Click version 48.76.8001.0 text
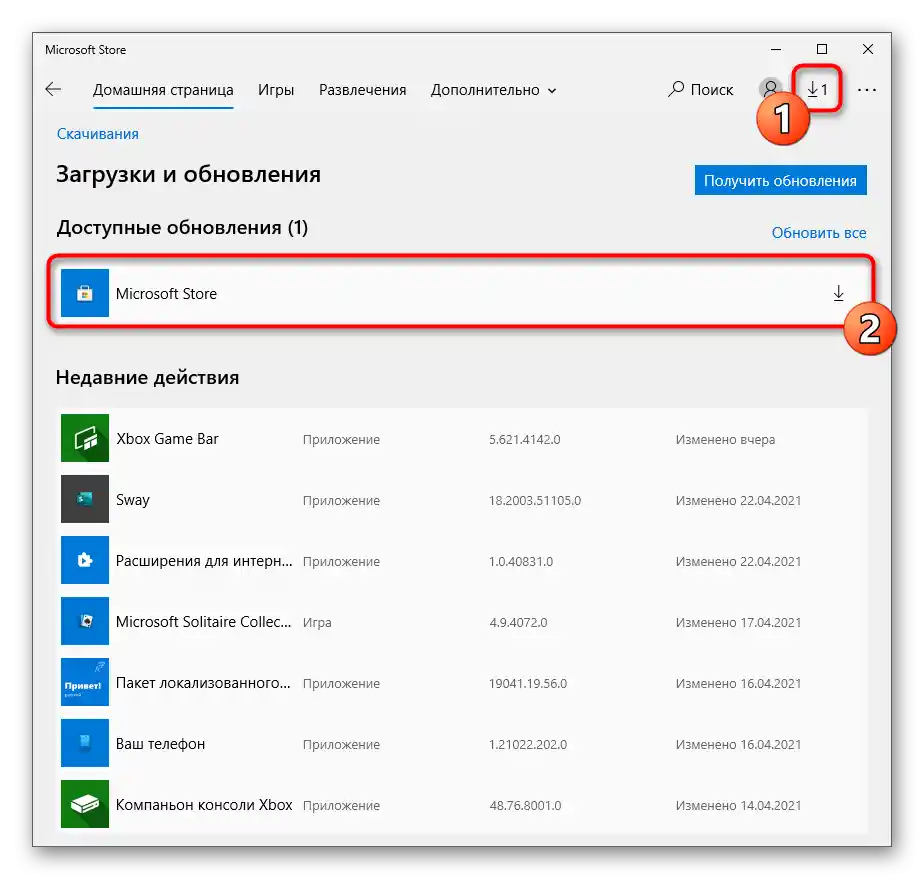This screenshot has height=879, width=924. click(x=525, y=806)
